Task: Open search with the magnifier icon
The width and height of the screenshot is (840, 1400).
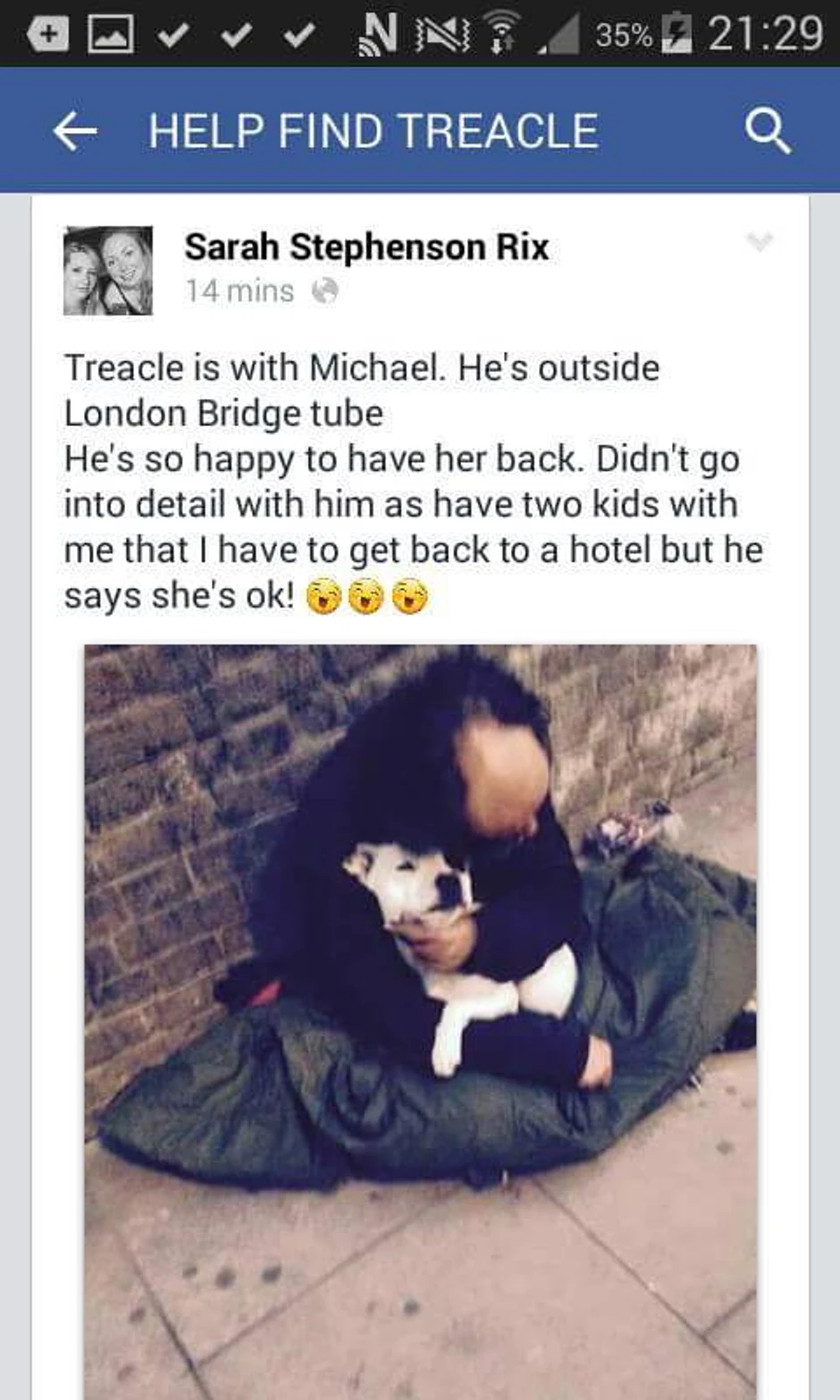Action: [x=768, y=131]
